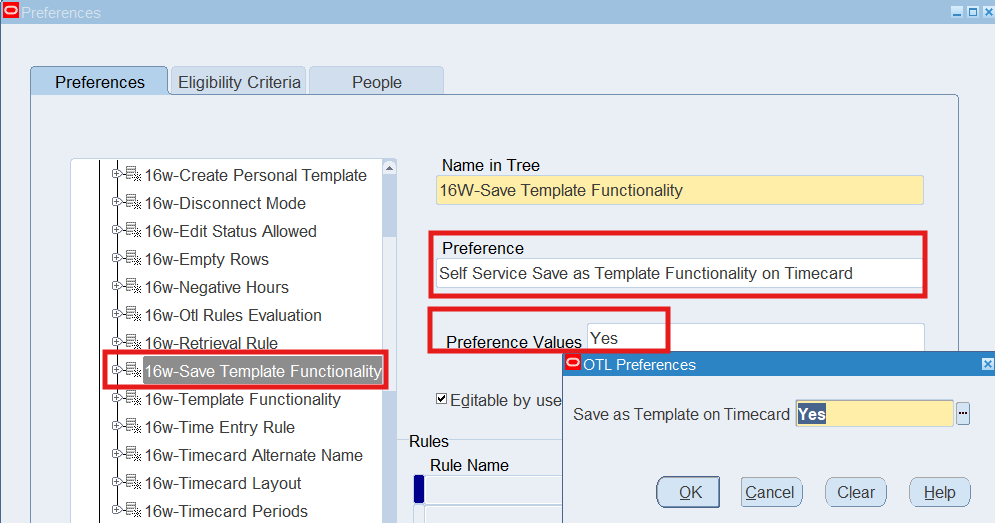
Task: Click the node icon beside 16w-Edit Status Allowed
Action: [132, 231]
